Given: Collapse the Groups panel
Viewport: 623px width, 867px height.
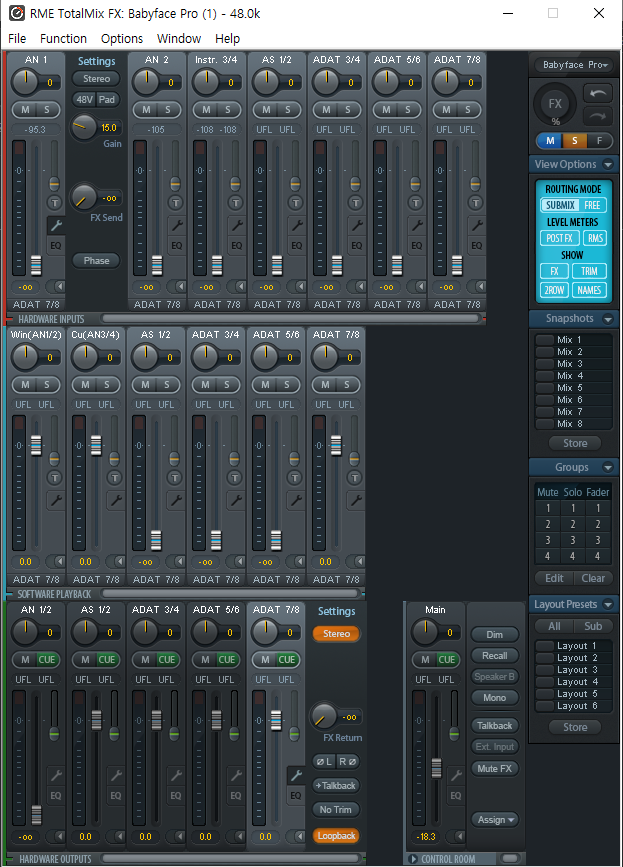Looking at the screenshot, I should (608, 467).
